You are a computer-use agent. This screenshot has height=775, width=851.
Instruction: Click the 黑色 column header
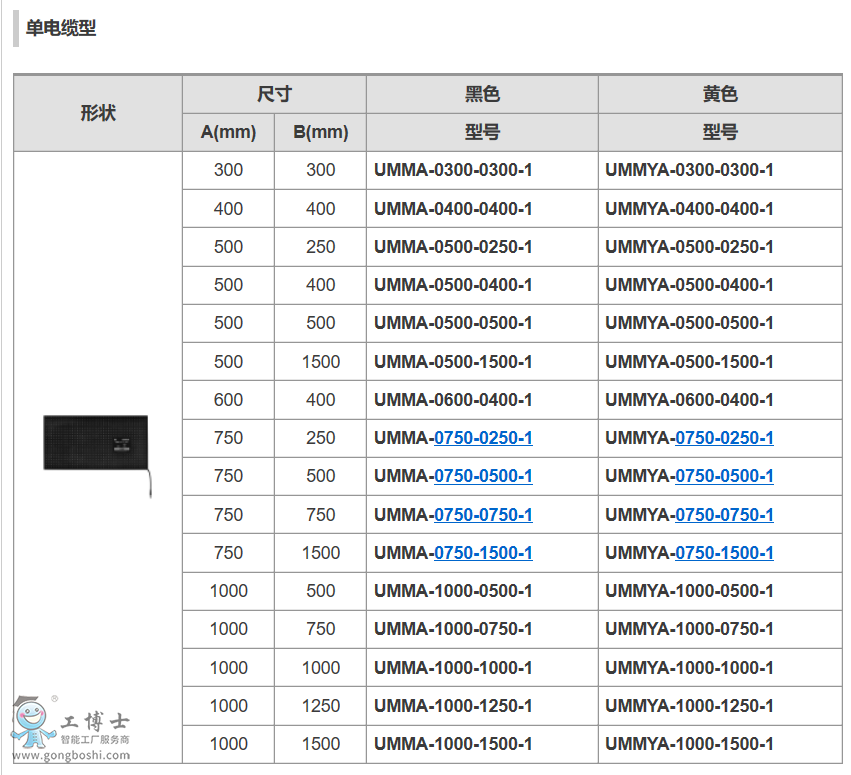[x=482, y=94]
